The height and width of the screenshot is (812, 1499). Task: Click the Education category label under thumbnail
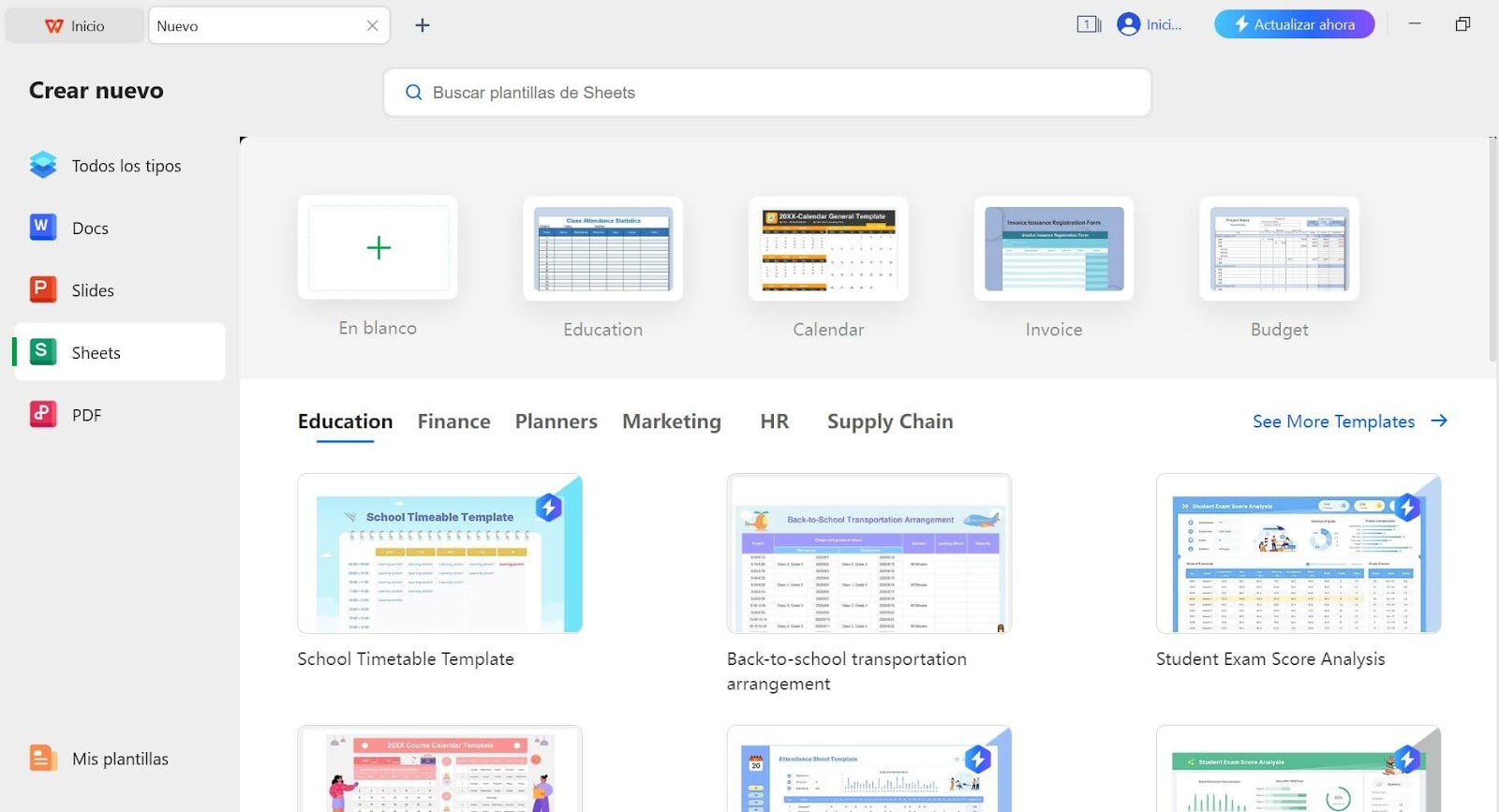[x=603, y=330]
